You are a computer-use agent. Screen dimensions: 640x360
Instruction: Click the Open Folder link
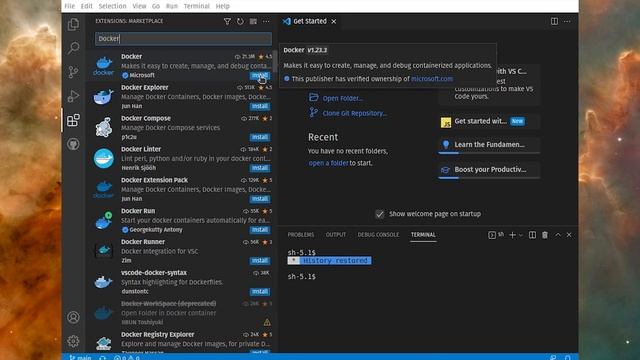pyautogui.click(x=342, y=98)
